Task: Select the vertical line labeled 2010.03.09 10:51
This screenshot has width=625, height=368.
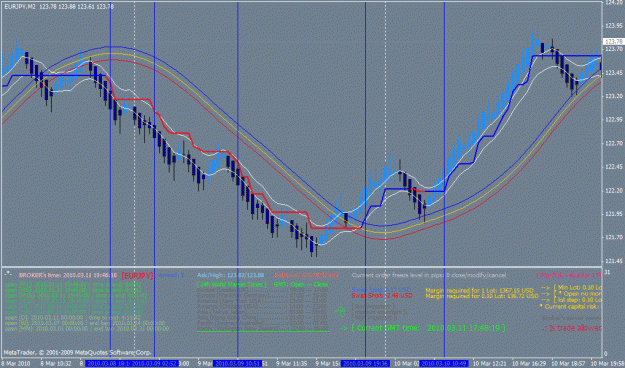Action: pos(238,179)
